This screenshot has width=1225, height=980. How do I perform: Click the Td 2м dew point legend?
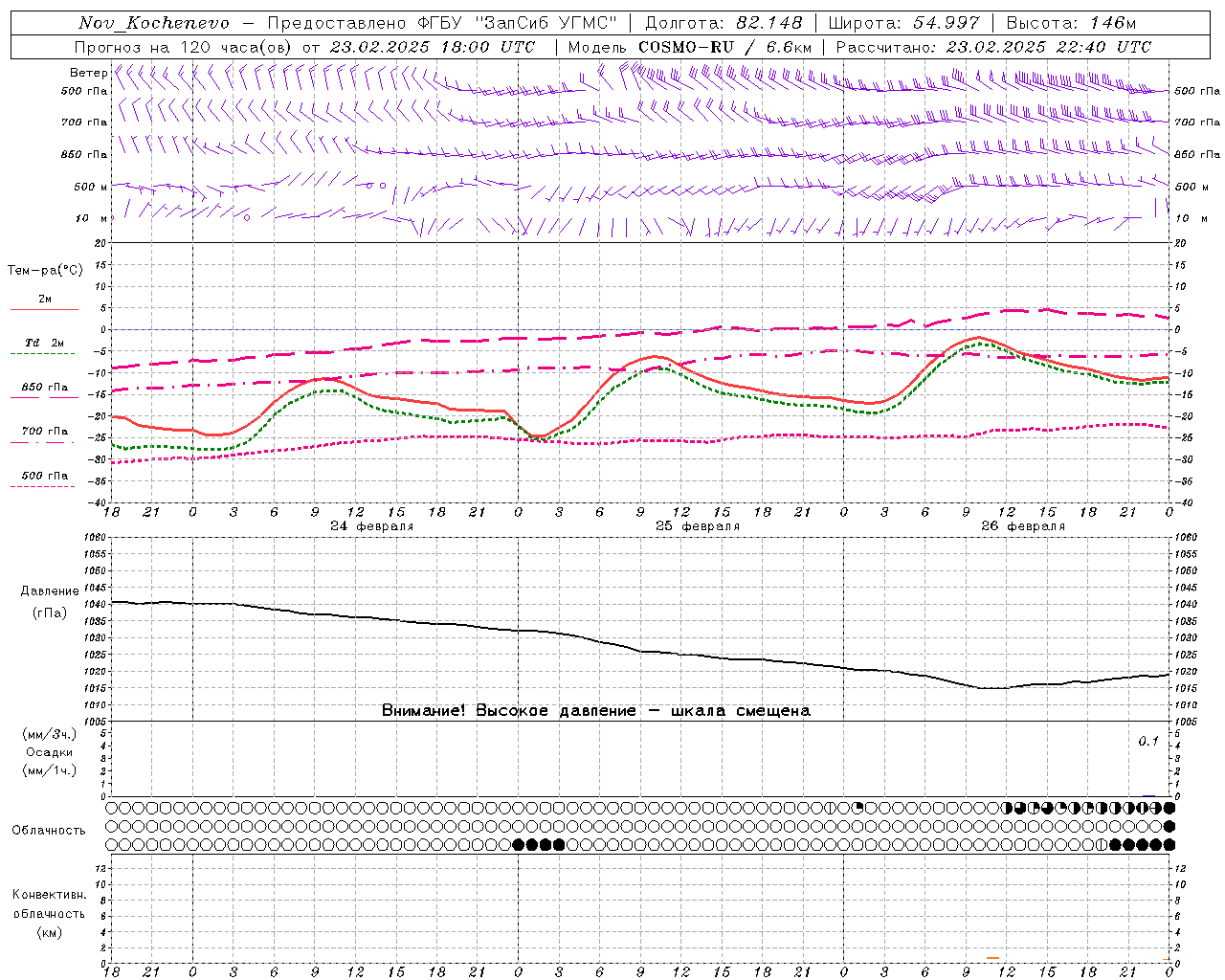pyautogui.click(x=44, y=343)
